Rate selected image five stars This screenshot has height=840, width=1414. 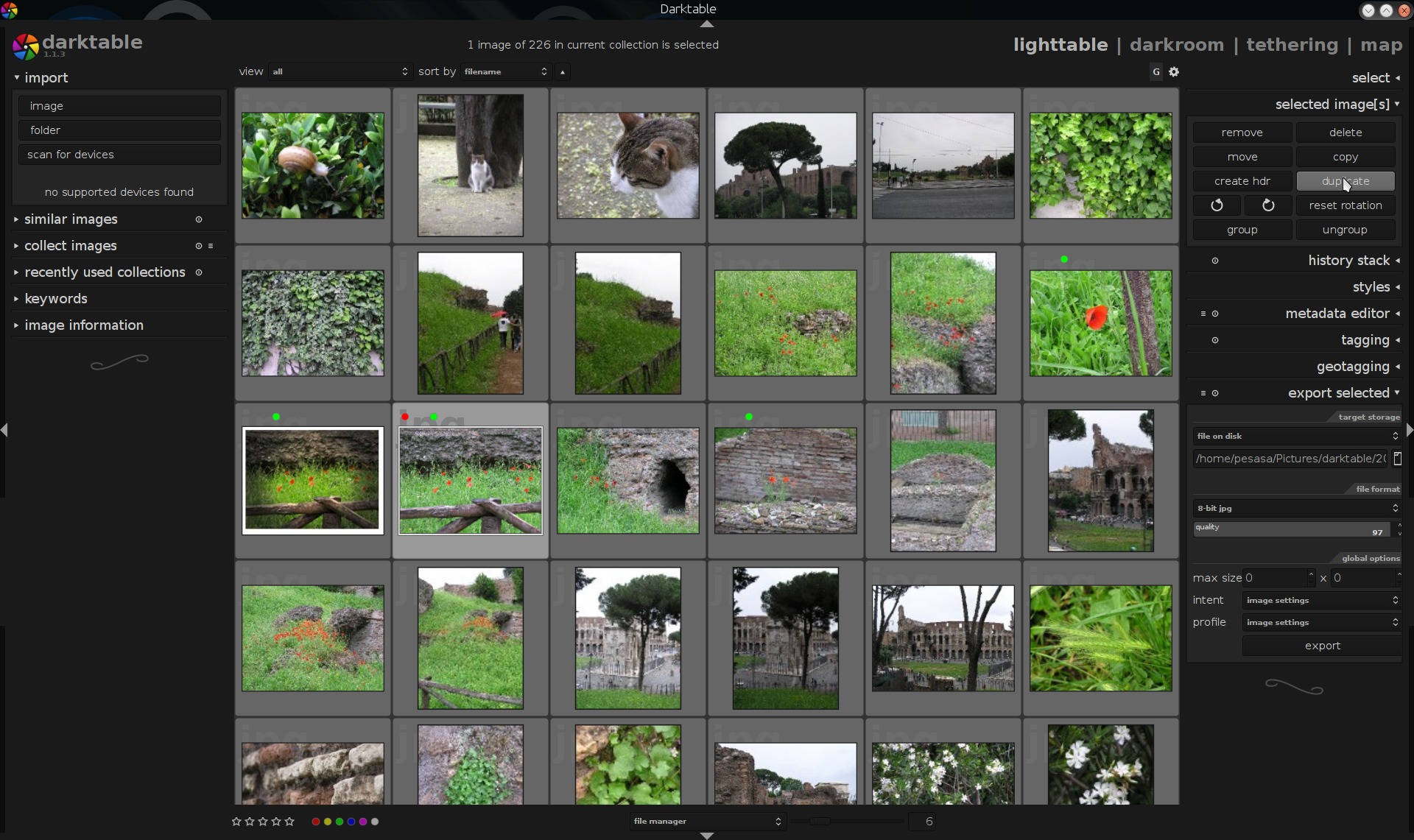(x=289, y=822)
